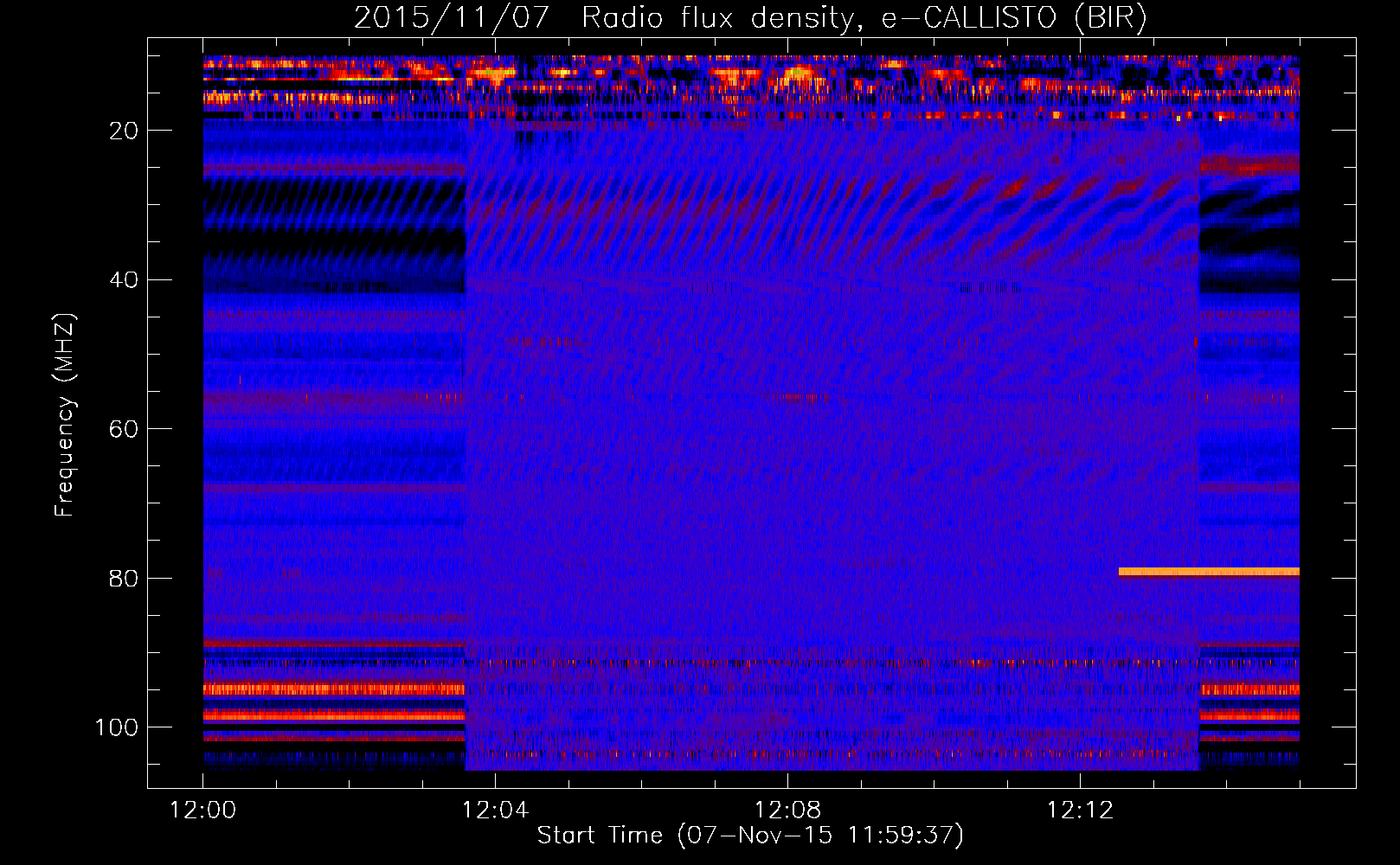Click the "Frequency (MHZ)" axis label
The height and width of the screenshot is (865, 1400).
click(65, 415)
